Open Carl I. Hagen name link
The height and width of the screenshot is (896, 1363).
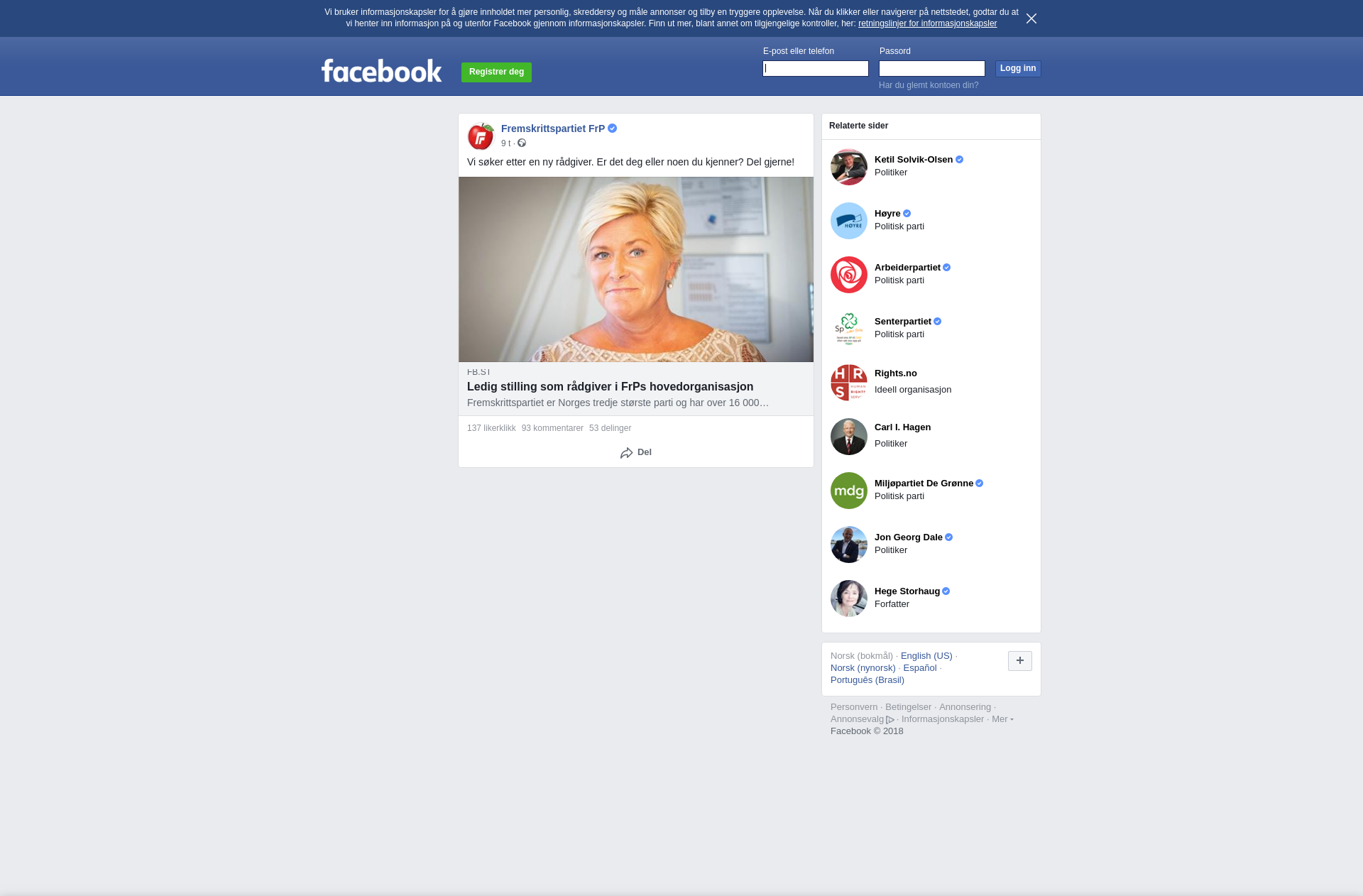[902, 427]
